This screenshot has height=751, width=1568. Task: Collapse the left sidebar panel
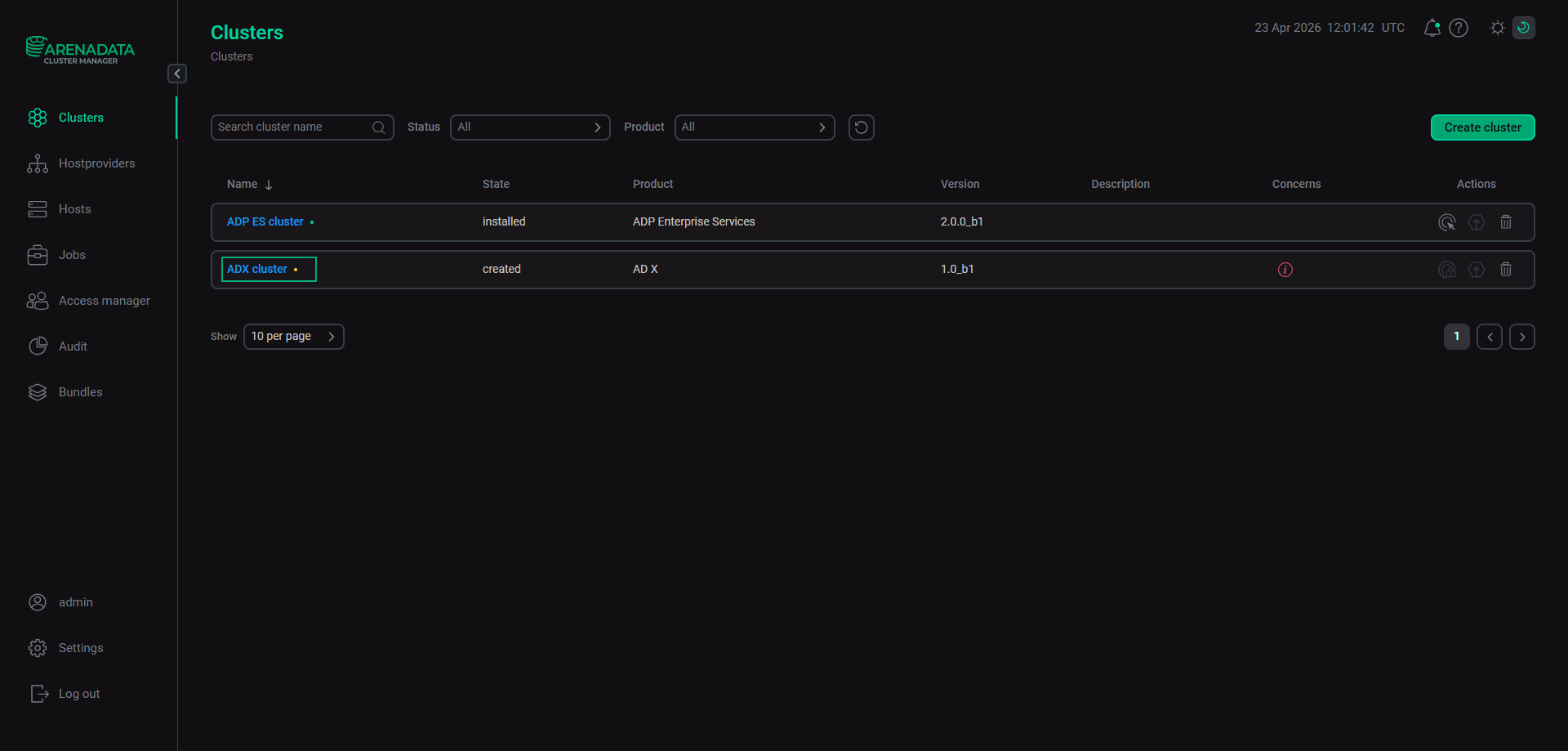(x=177, y=74)
